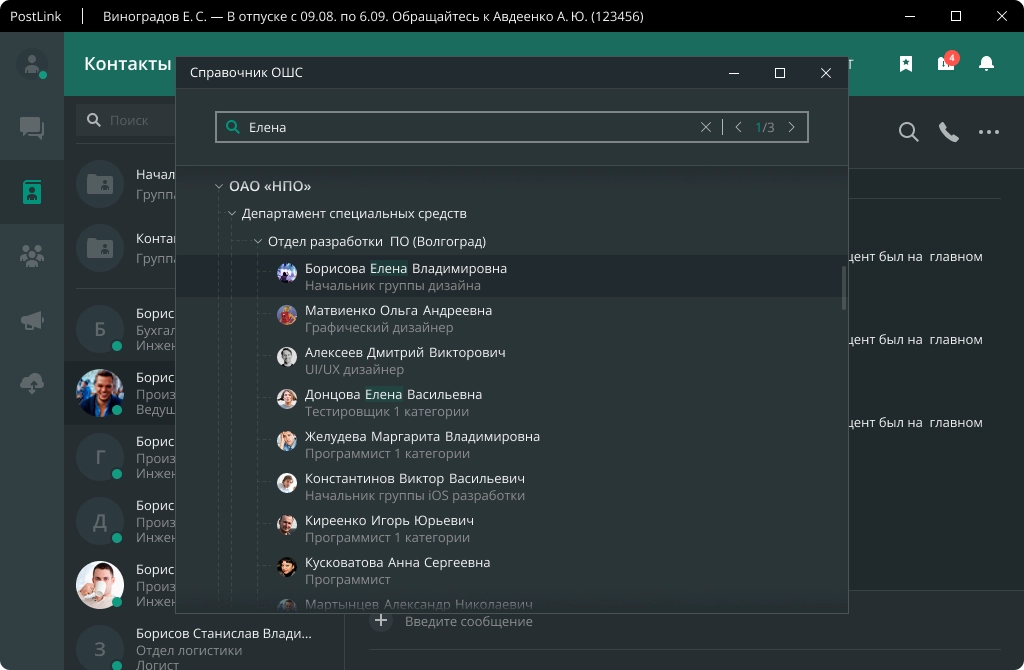The width and height of the screenshot is (1024, 670).
Task: Open the contacts book sidebar icon
Action: [31, 192]
